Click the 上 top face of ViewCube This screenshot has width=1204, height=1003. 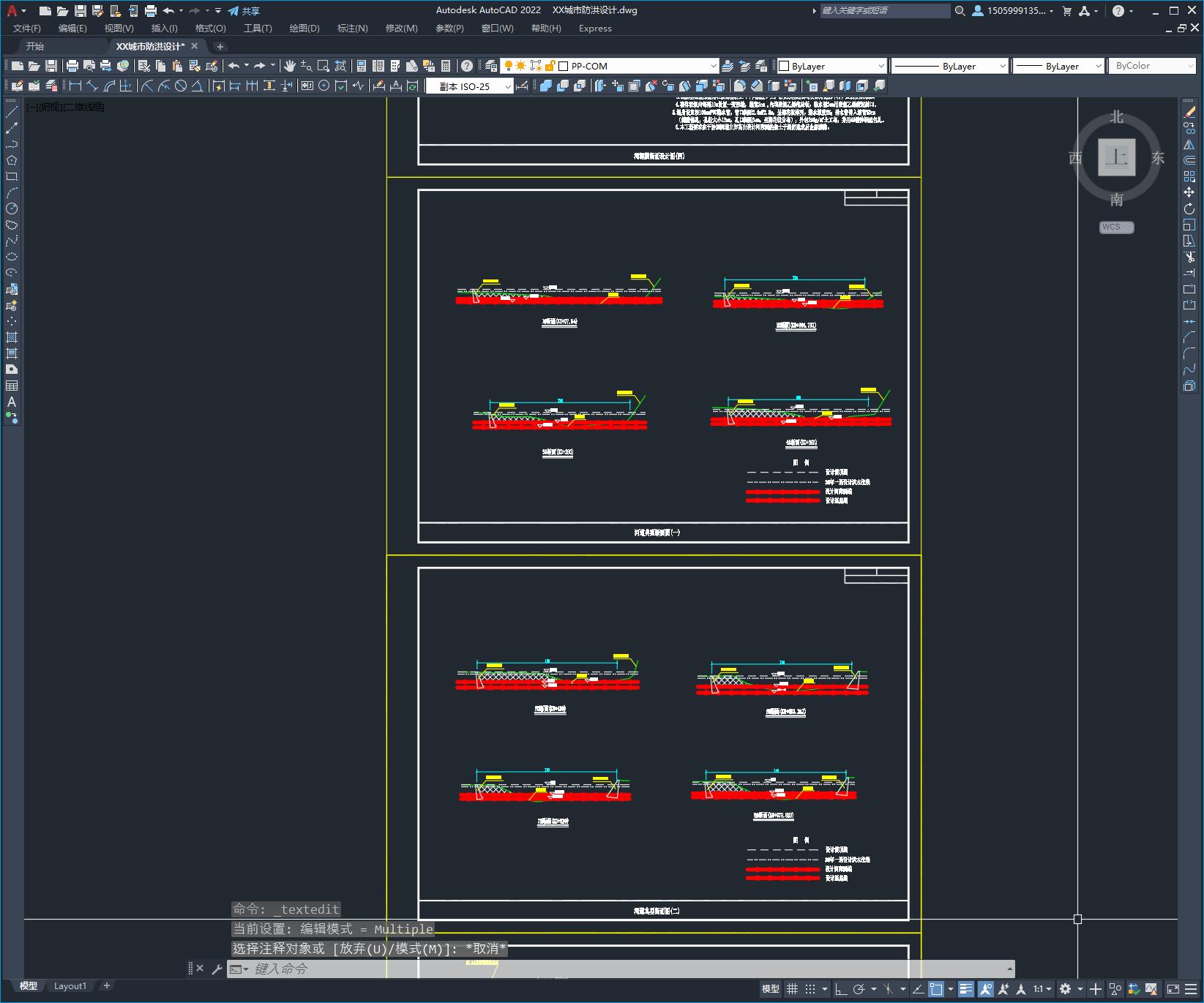[1117, 157]
